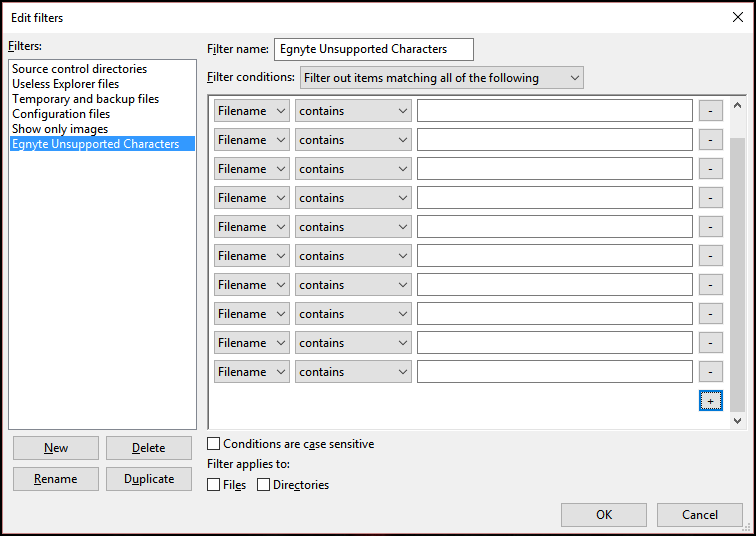Check the Files checkbox
Screen dimensions: 756x536
[214, 485]
